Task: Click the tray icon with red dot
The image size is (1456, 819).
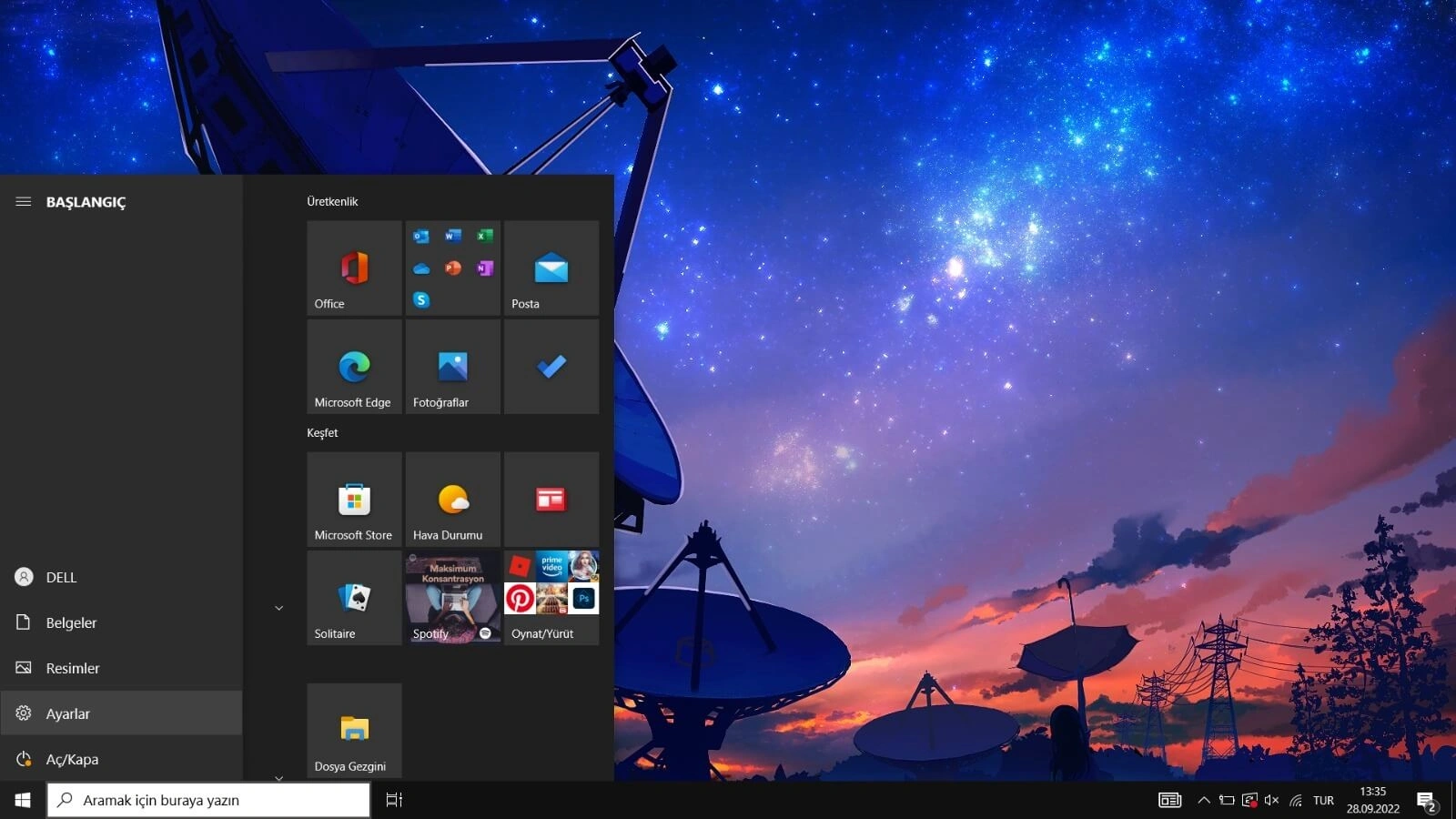Action: pos(1249,800)
